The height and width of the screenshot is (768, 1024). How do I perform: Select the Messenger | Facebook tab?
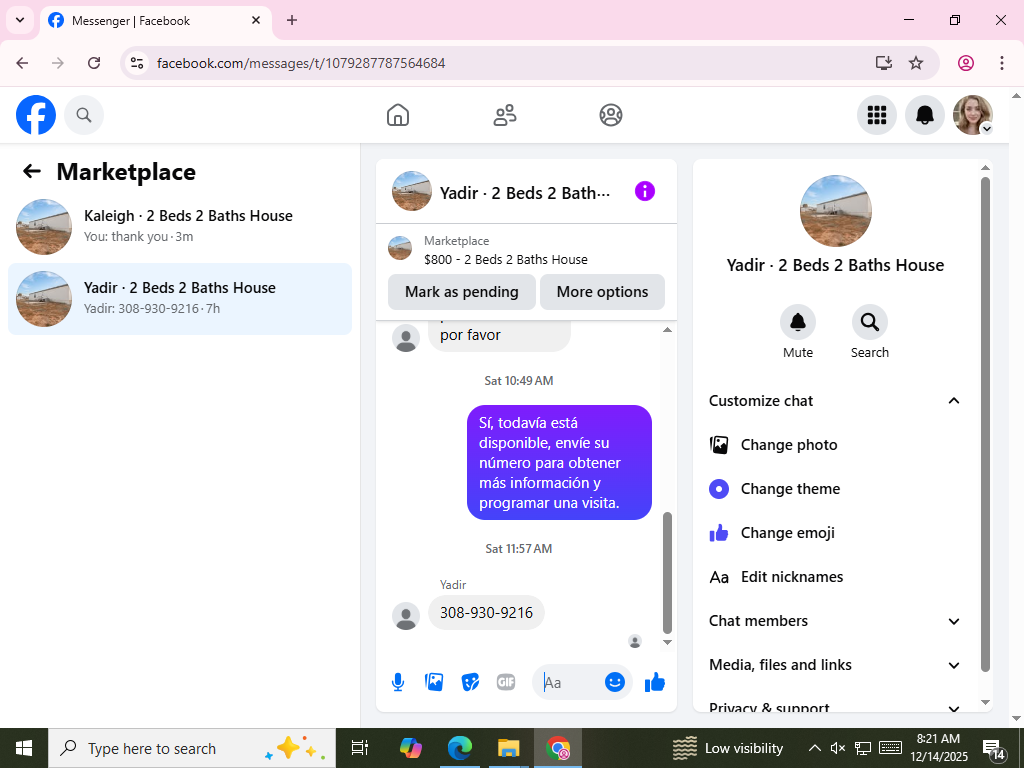coord(155,21)
